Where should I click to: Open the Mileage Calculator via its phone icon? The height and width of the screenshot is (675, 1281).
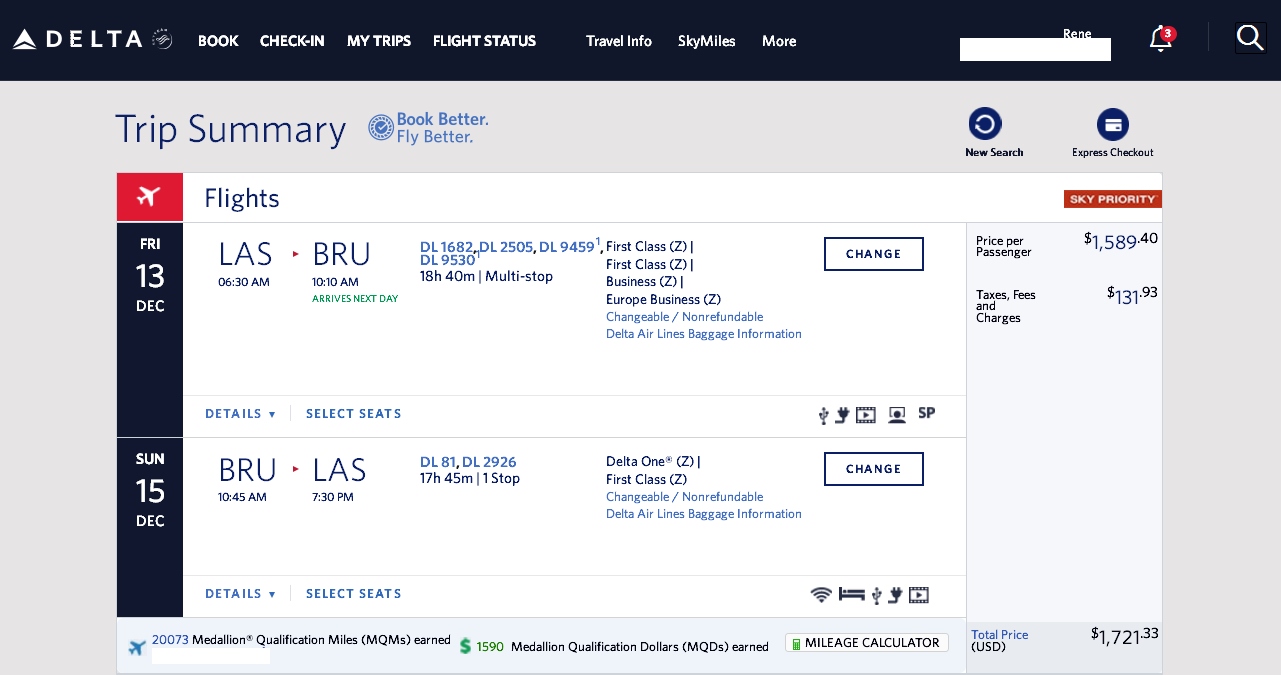(797, 643)
